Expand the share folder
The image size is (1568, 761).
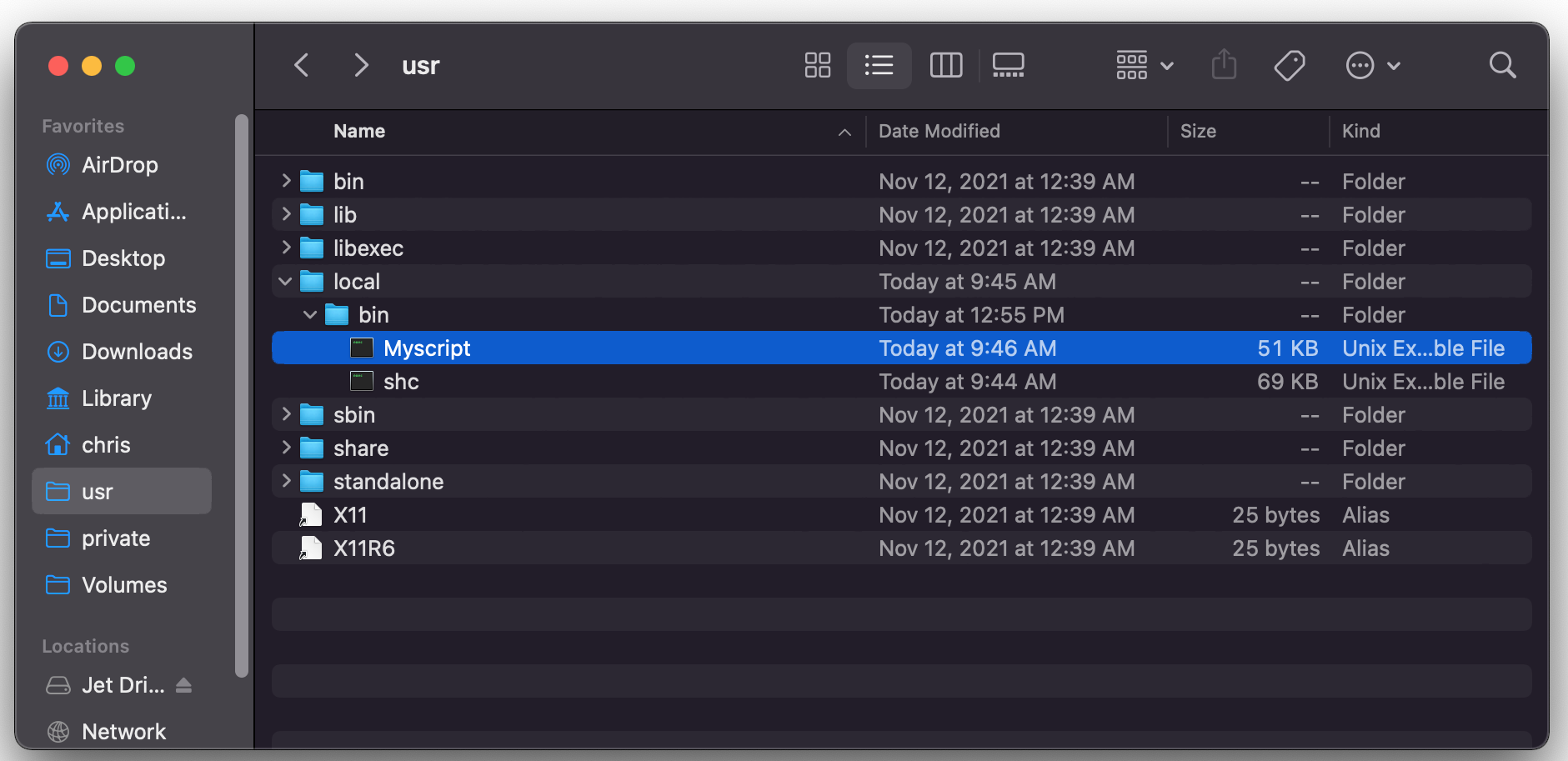pos(286,448)
